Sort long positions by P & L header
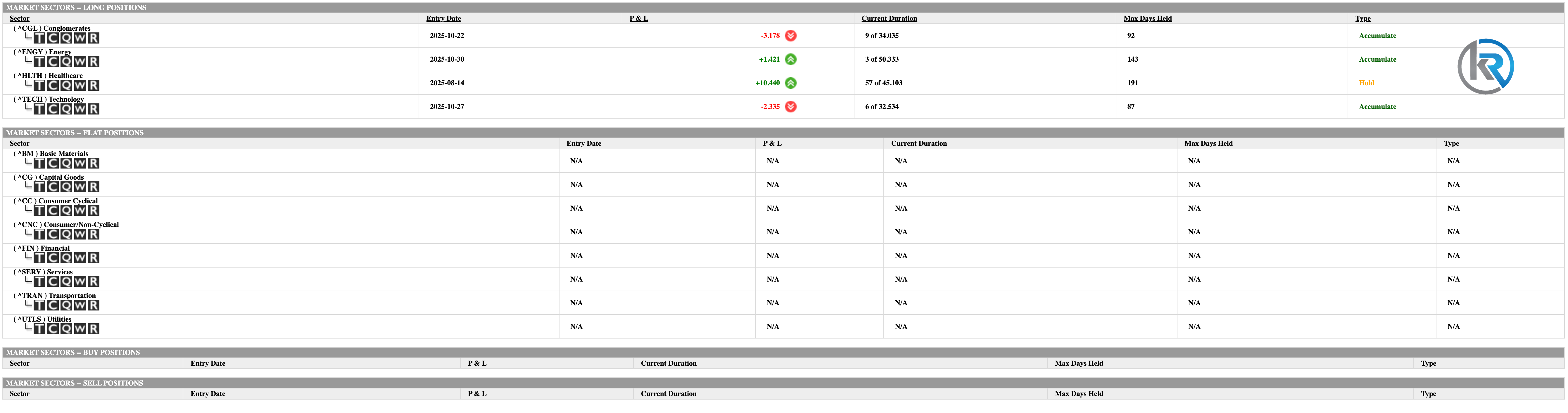The height and width of the screenshot is (413, 1568). [x=638, y=18]
